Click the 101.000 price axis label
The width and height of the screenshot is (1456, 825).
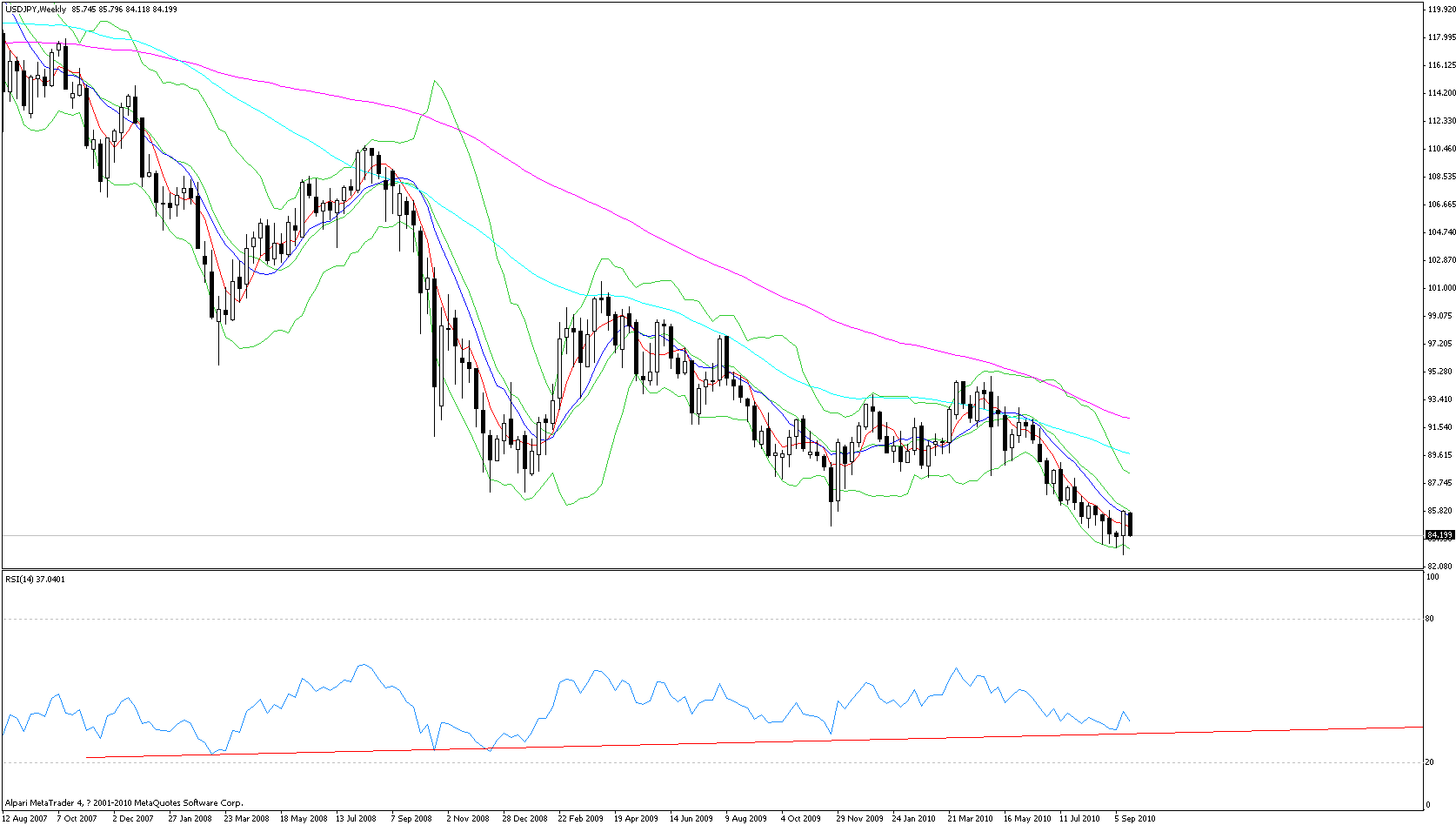[1442, 288]
